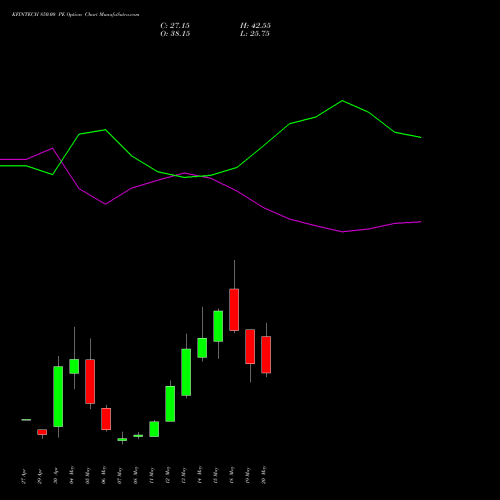Viewport: 500px width, 500px height.
Task: Click the 19 May date label
Action: [248, 475]
